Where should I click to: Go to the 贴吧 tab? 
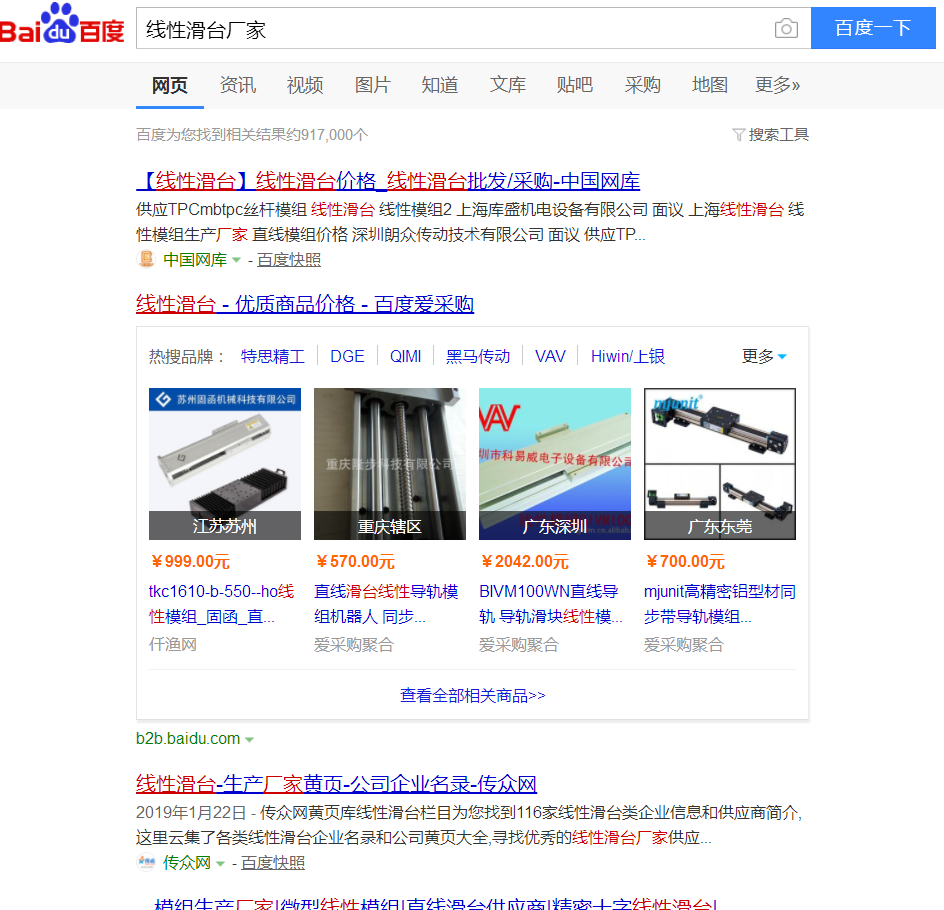tap(575, 85)
